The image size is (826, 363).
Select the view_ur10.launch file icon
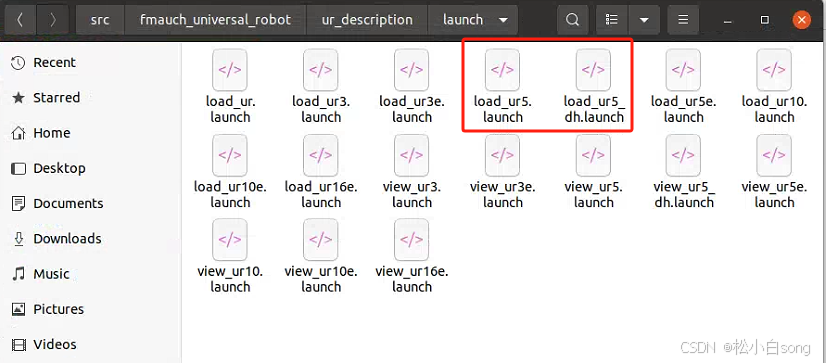pyautogui.click(x=230, y=240)
